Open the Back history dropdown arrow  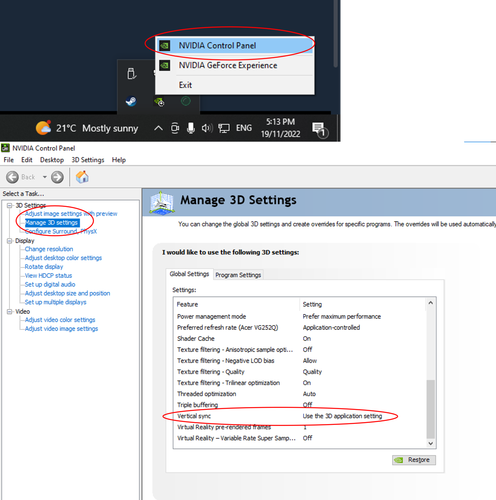point(44,177)
